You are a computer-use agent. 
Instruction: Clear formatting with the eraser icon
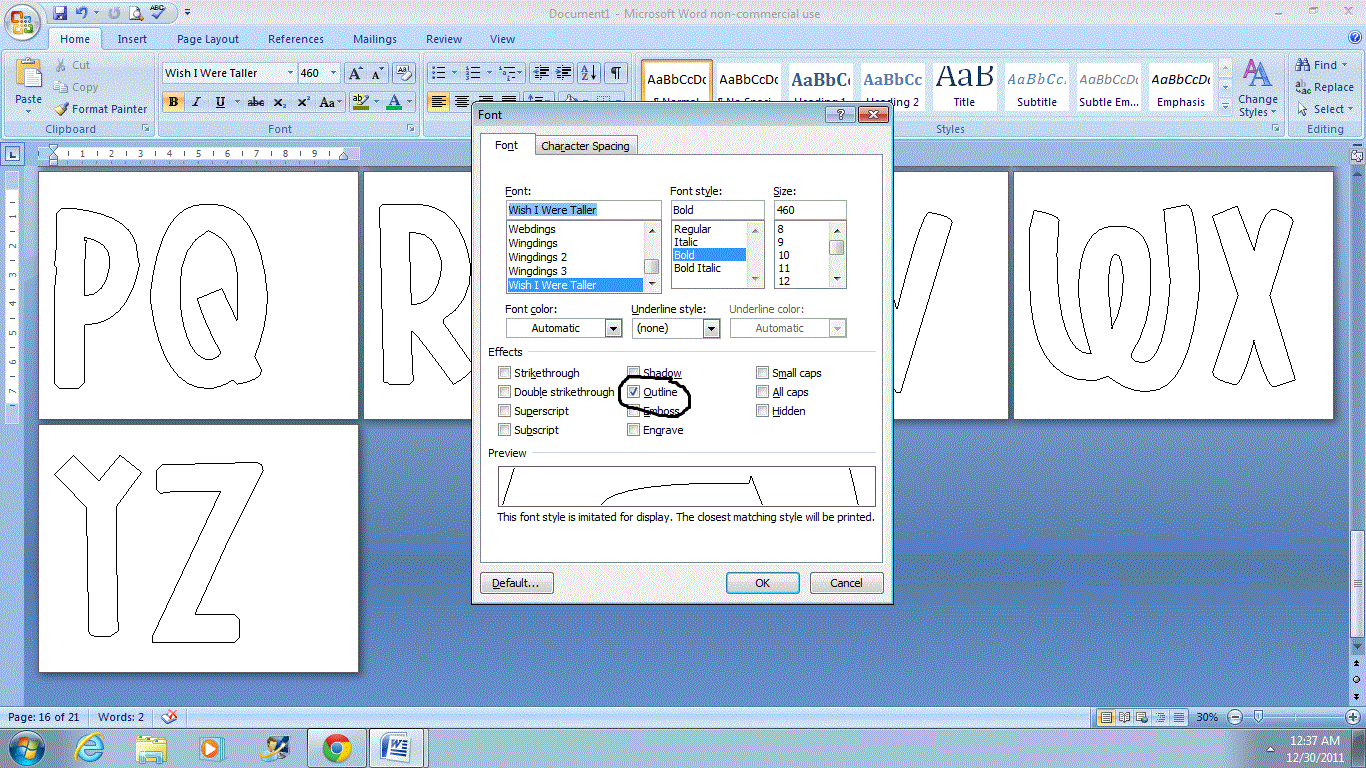pos(404,73)
